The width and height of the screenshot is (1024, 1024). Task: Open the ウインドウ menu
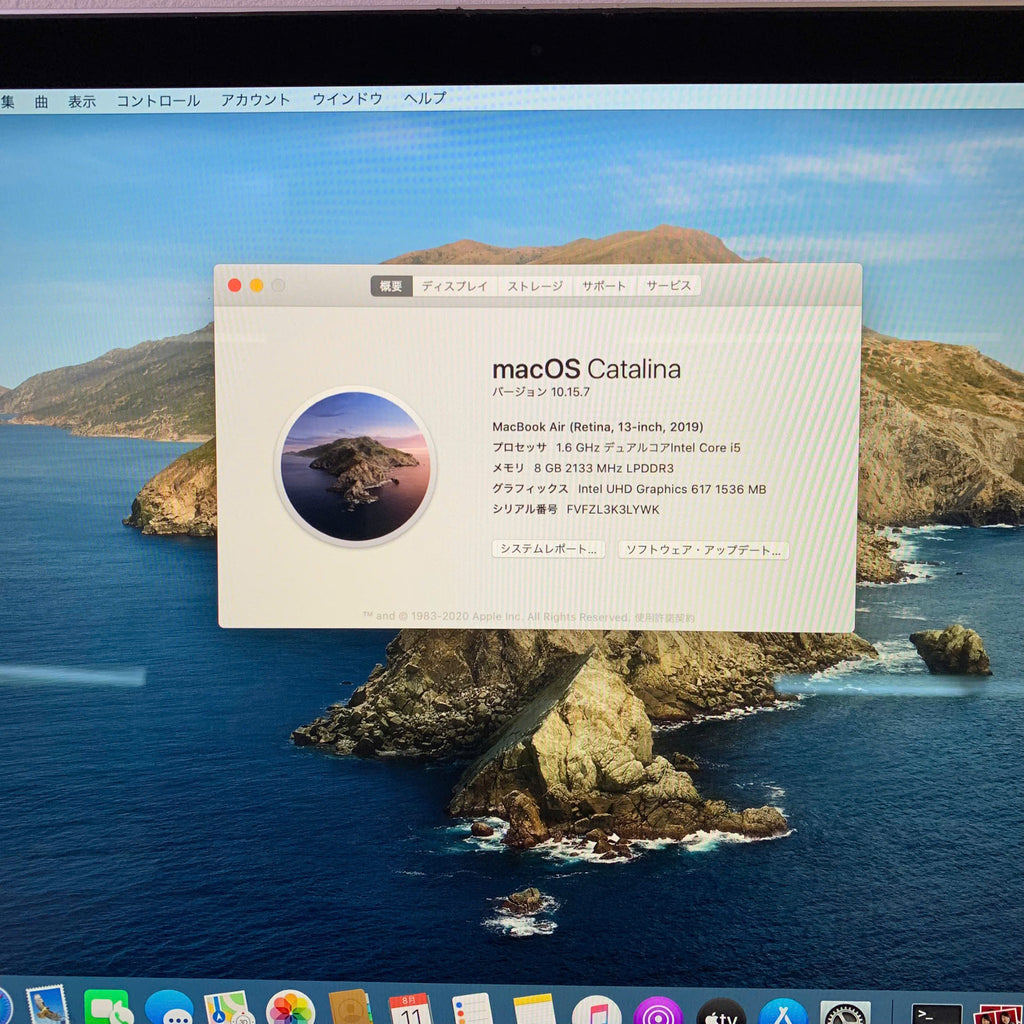pyautogui.click(x=347, y=99)
